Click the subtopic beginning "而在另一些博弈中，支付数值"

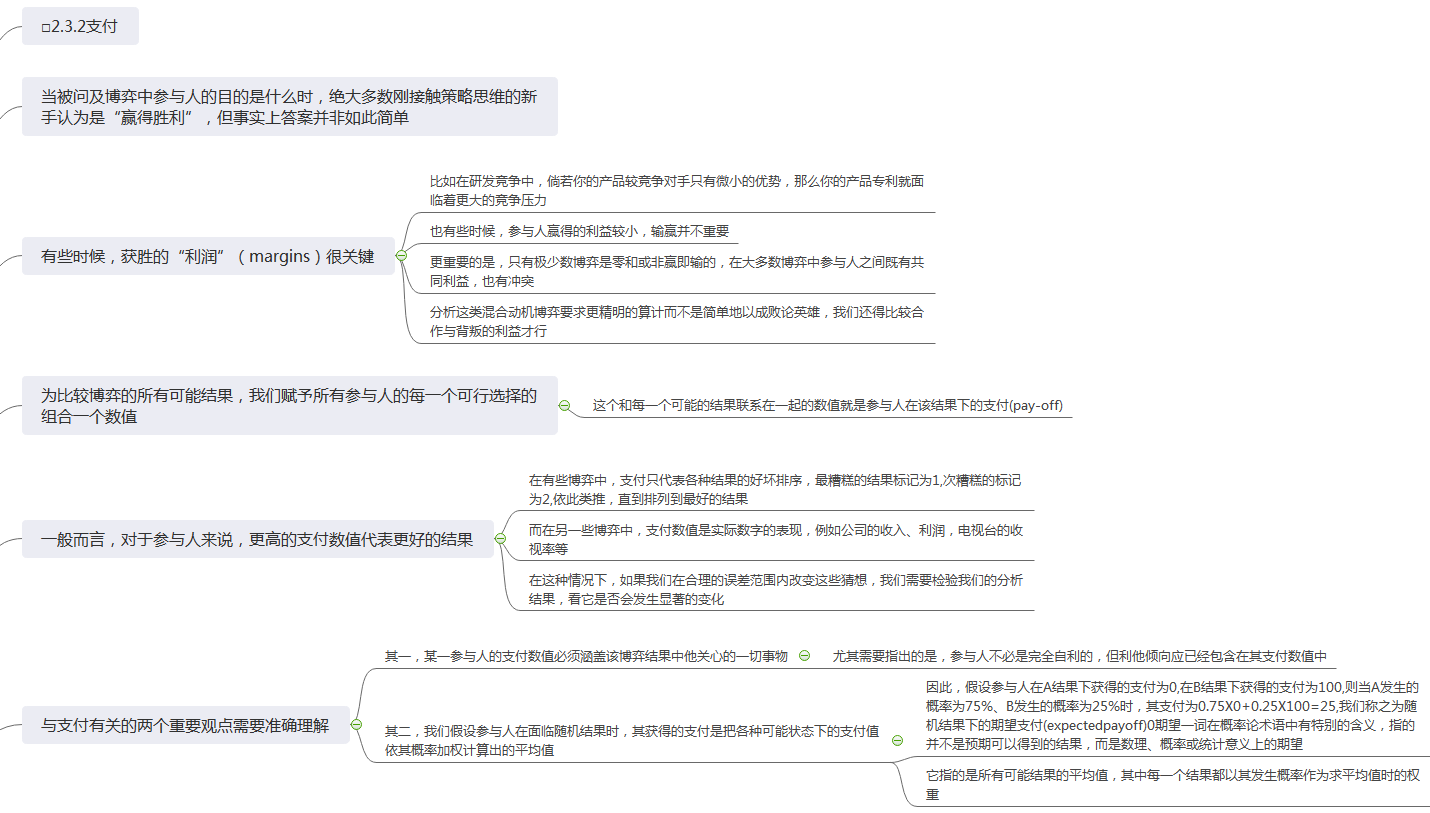pyautogui.click(x=776, y=540)
